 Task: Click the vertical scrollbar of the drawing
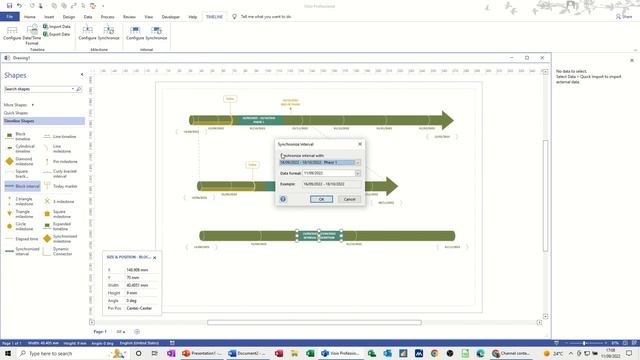(545, 196)
